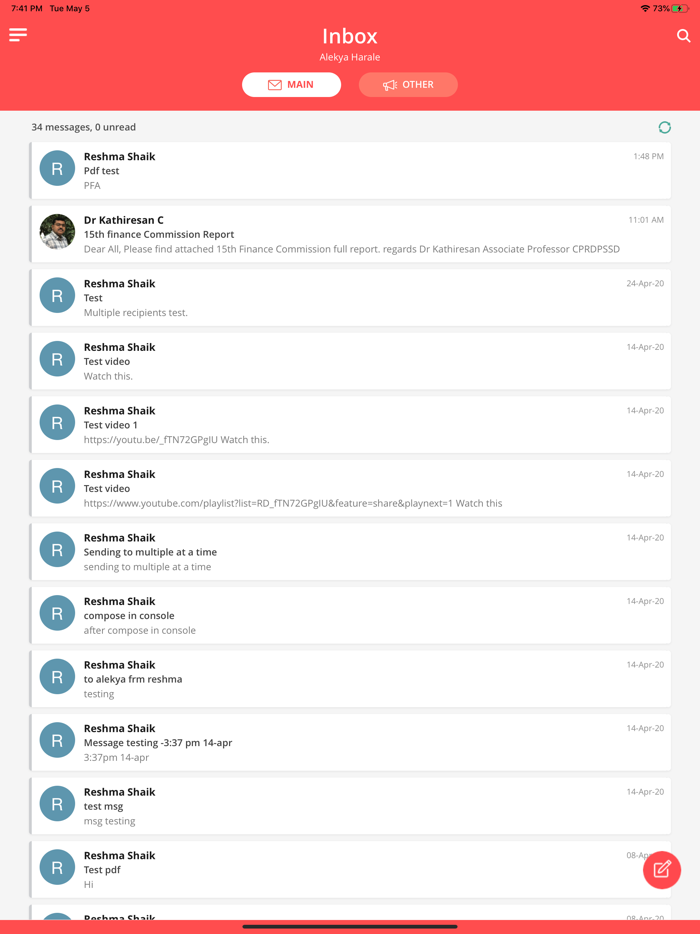Open the 'test msg' message

point(350,806)
